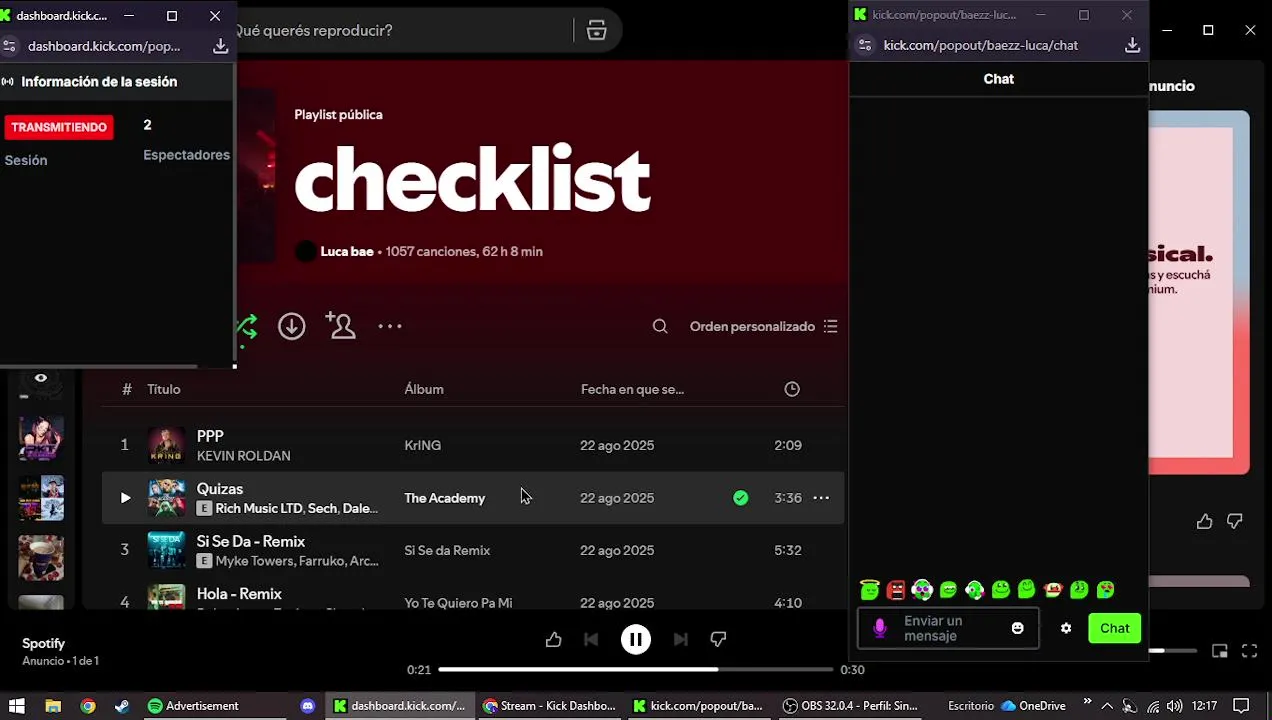
Task: Click download icon in Kick popout address bar
Action: coord(1132,45)
